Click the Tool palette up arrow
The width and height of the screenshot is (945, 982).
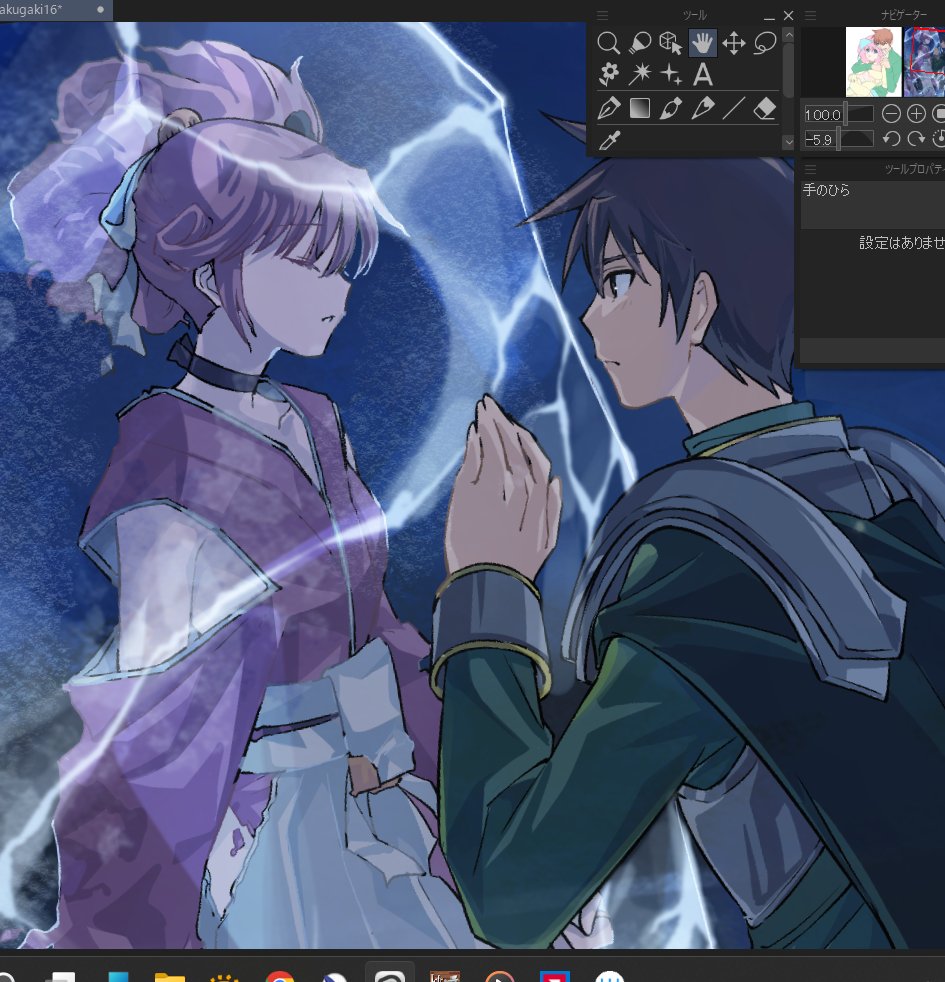coord(788,36)
